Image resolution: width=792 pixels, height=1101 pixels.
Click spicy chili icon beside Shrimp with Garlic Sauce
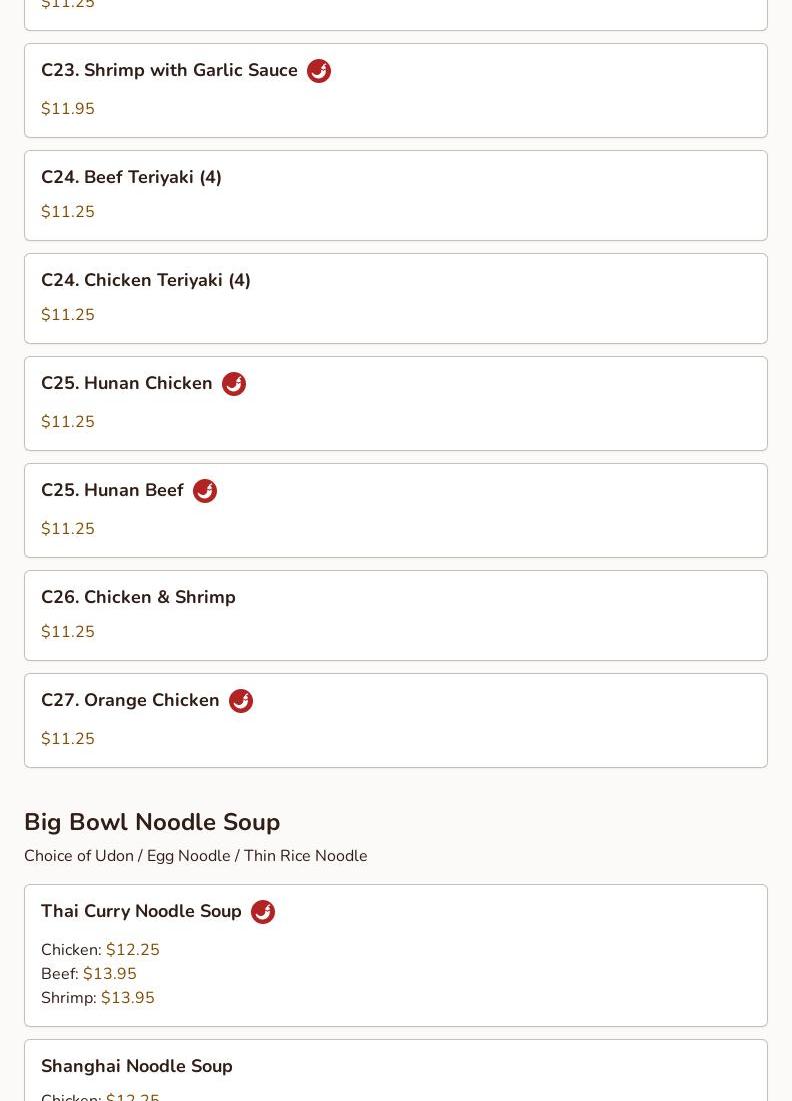pyautogui.click(x=319, y=71)
